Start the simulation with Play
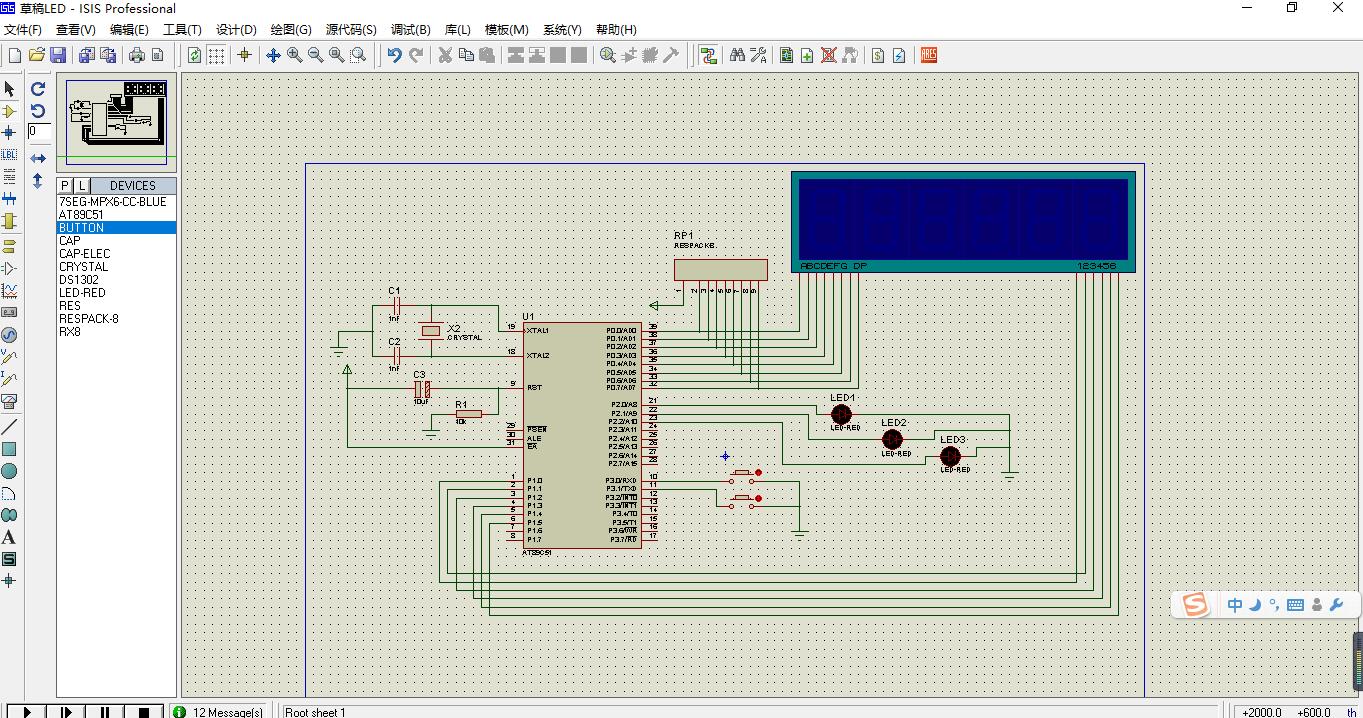Image resolution: width=1363 pixels, height=718 pixels. [27, 712]
